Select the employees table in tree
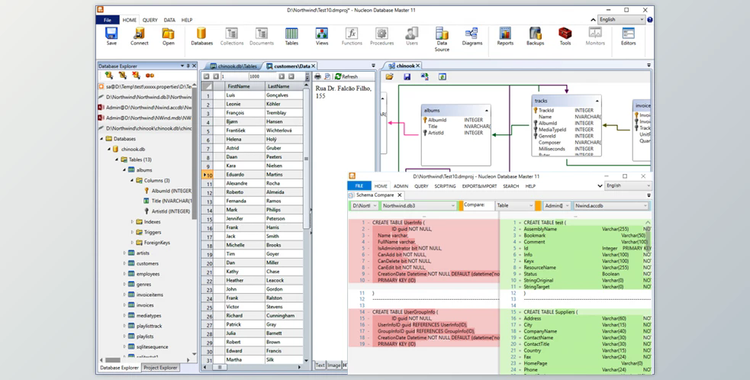 pyautogui.click(x=148, y=274)
